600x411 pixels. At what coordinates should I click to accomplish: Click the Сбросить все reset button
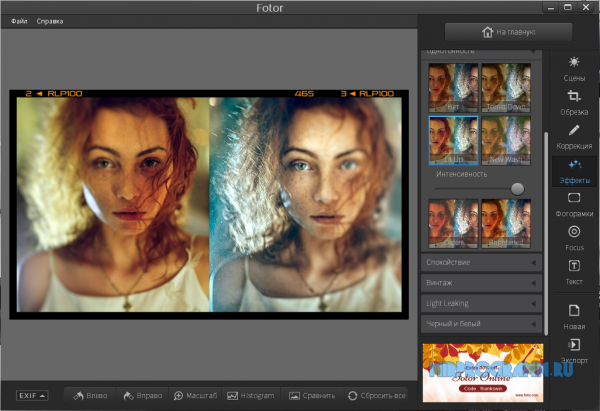(376, 396)
